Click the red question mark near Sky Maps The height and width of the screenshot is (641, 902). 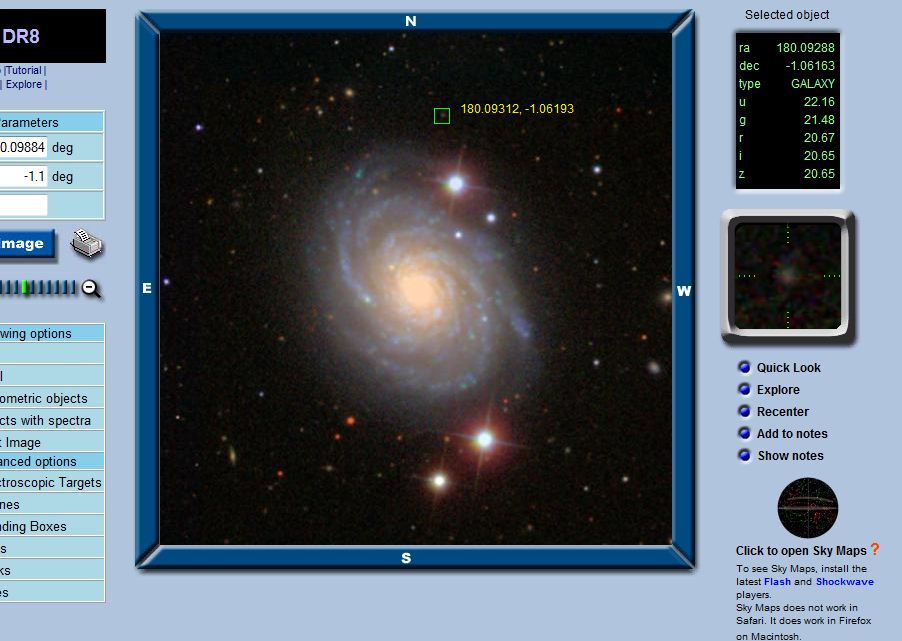[x=875, y=549]
